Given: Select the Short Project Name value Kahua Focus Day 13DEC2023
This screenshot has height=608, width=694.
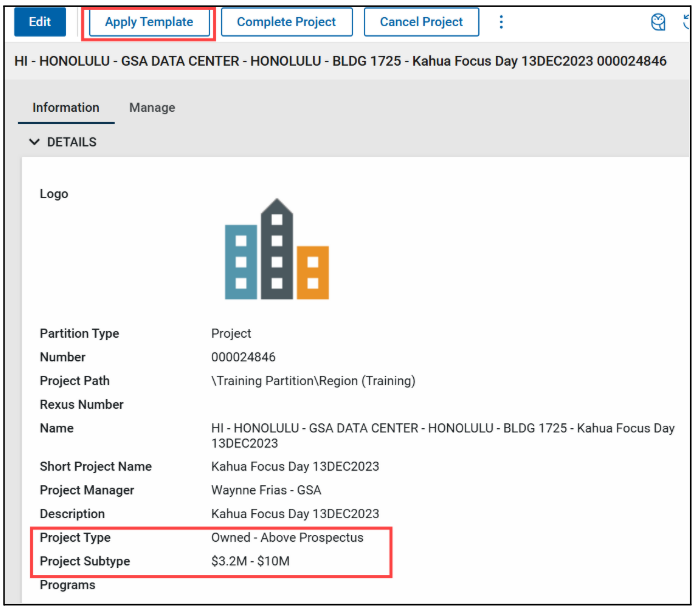Looking at the screenshot, I should tap(295, 466).
